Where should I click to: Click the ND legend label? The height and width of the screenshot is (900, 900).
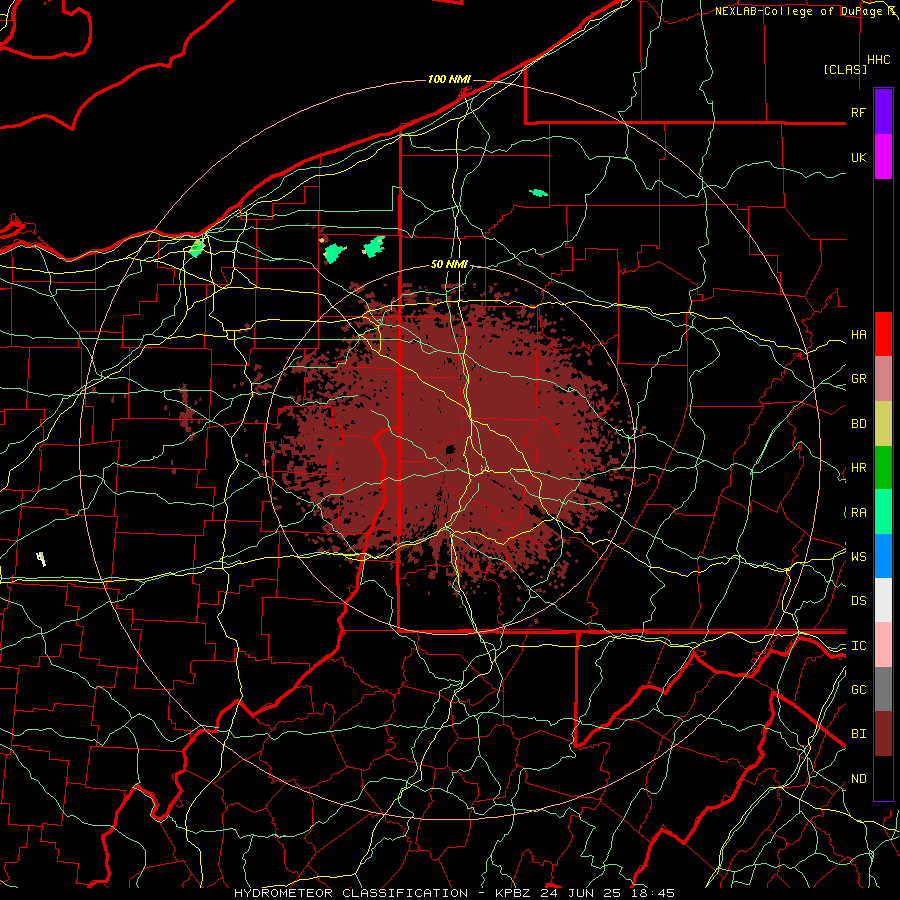858,779
